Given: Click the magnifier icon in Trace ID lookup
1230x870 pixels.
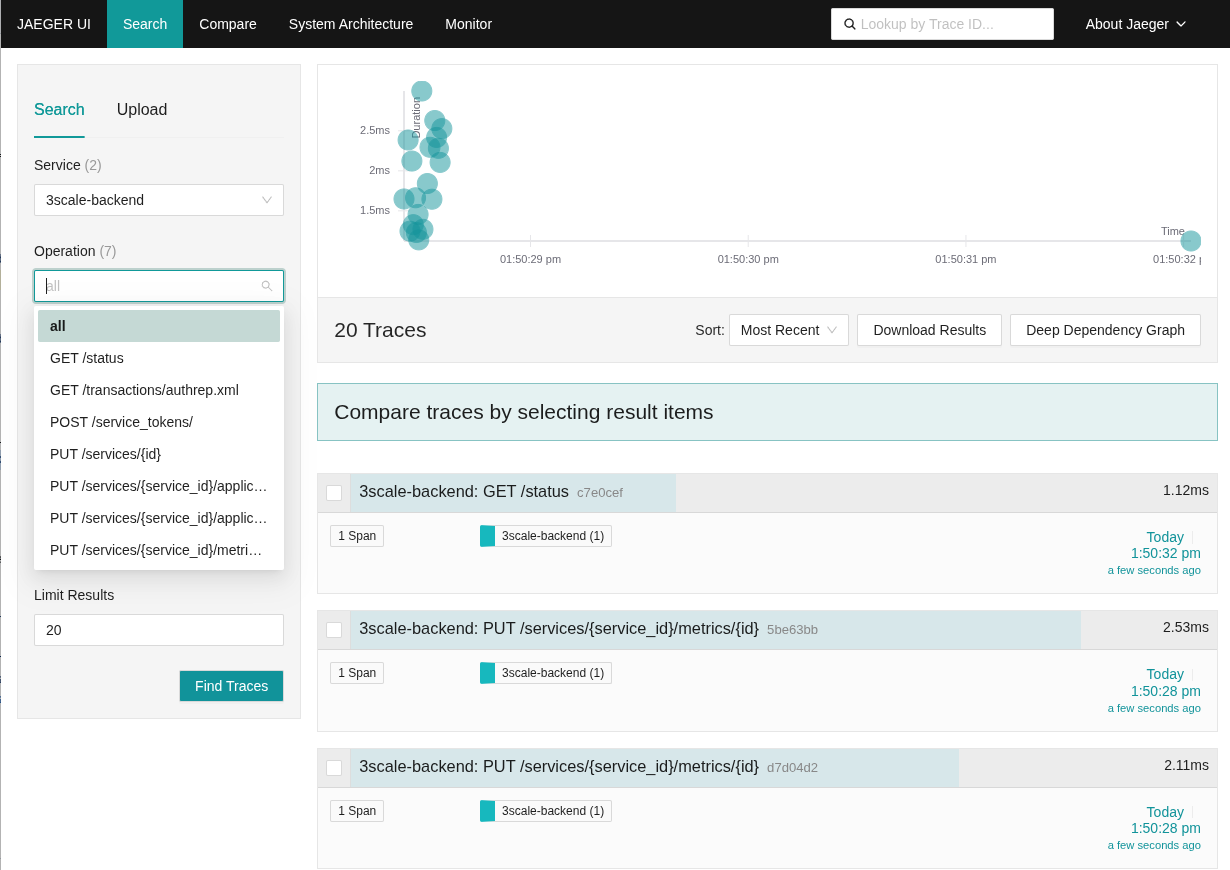Looking at the screenshot, I should click(850, 24).
